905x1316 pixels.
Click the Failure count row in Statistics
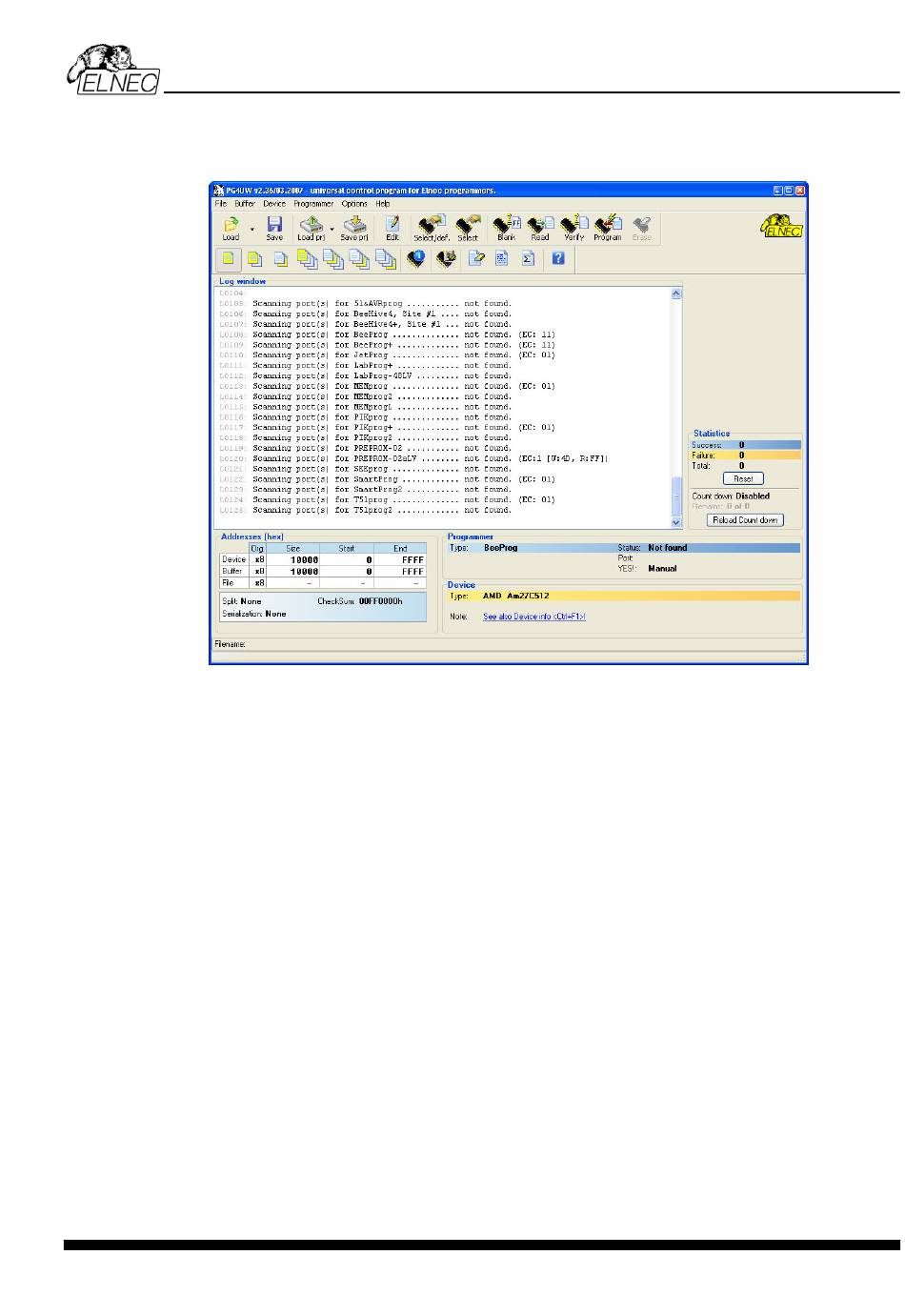click(x=745, y=456)
